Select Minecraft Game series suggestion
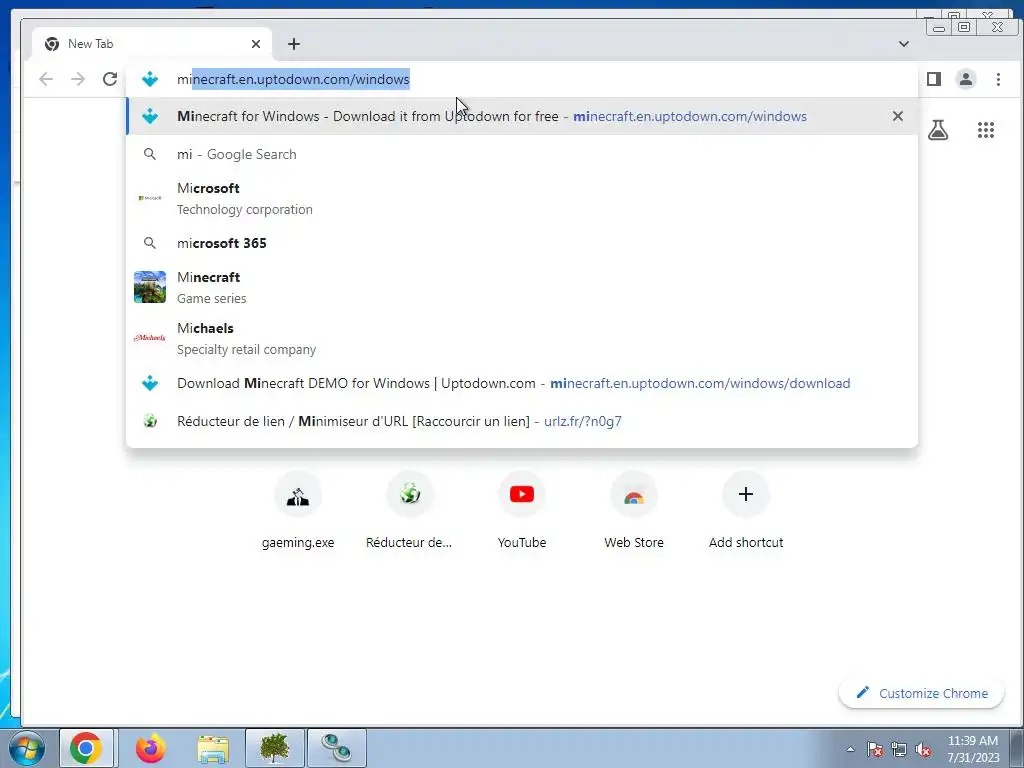The width and height of the screenshot is (1024, 768). point(522,287)
